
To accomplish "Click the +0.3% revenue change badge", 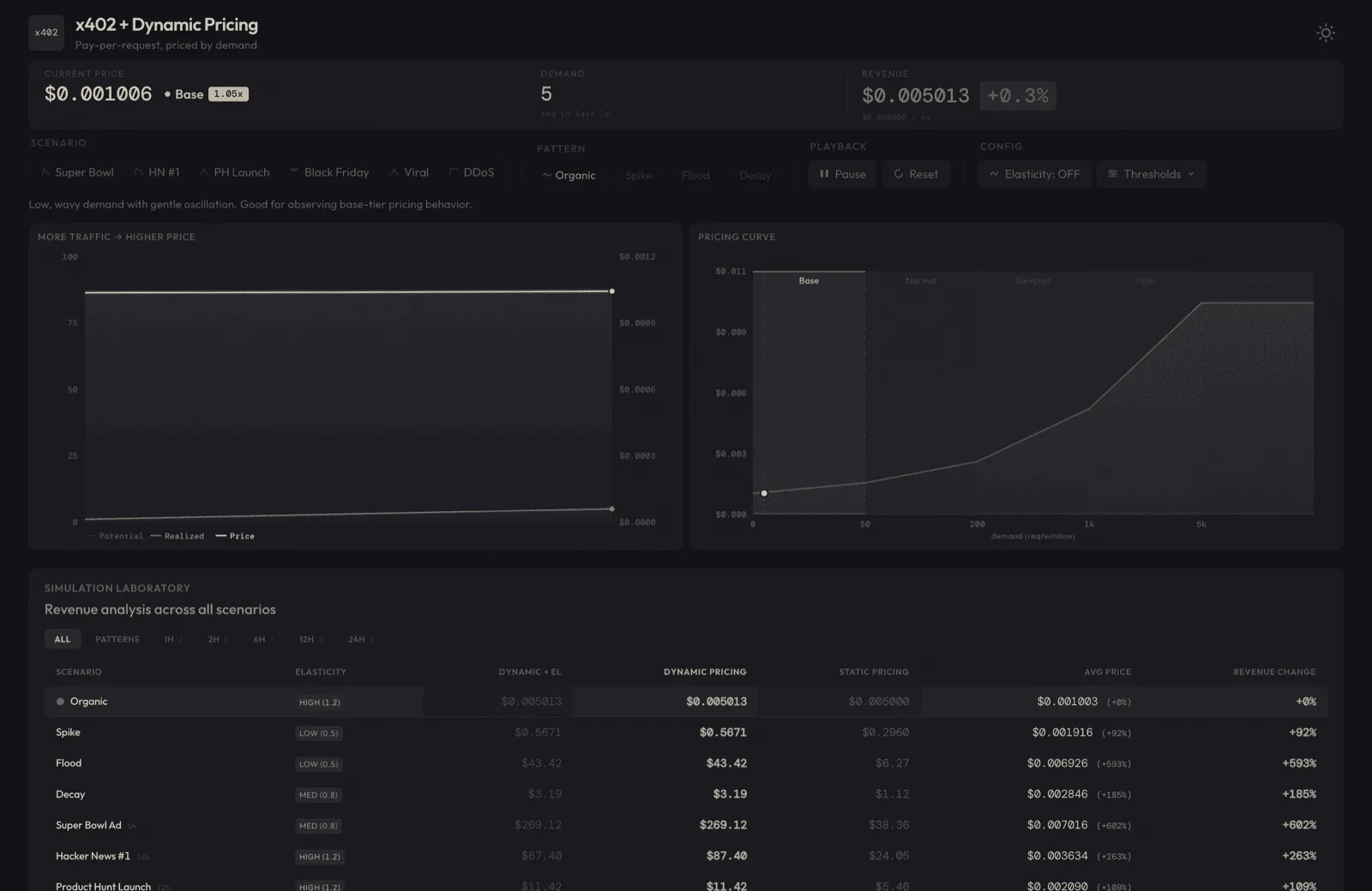I will pyautogui.click(x=1018, y=95).
